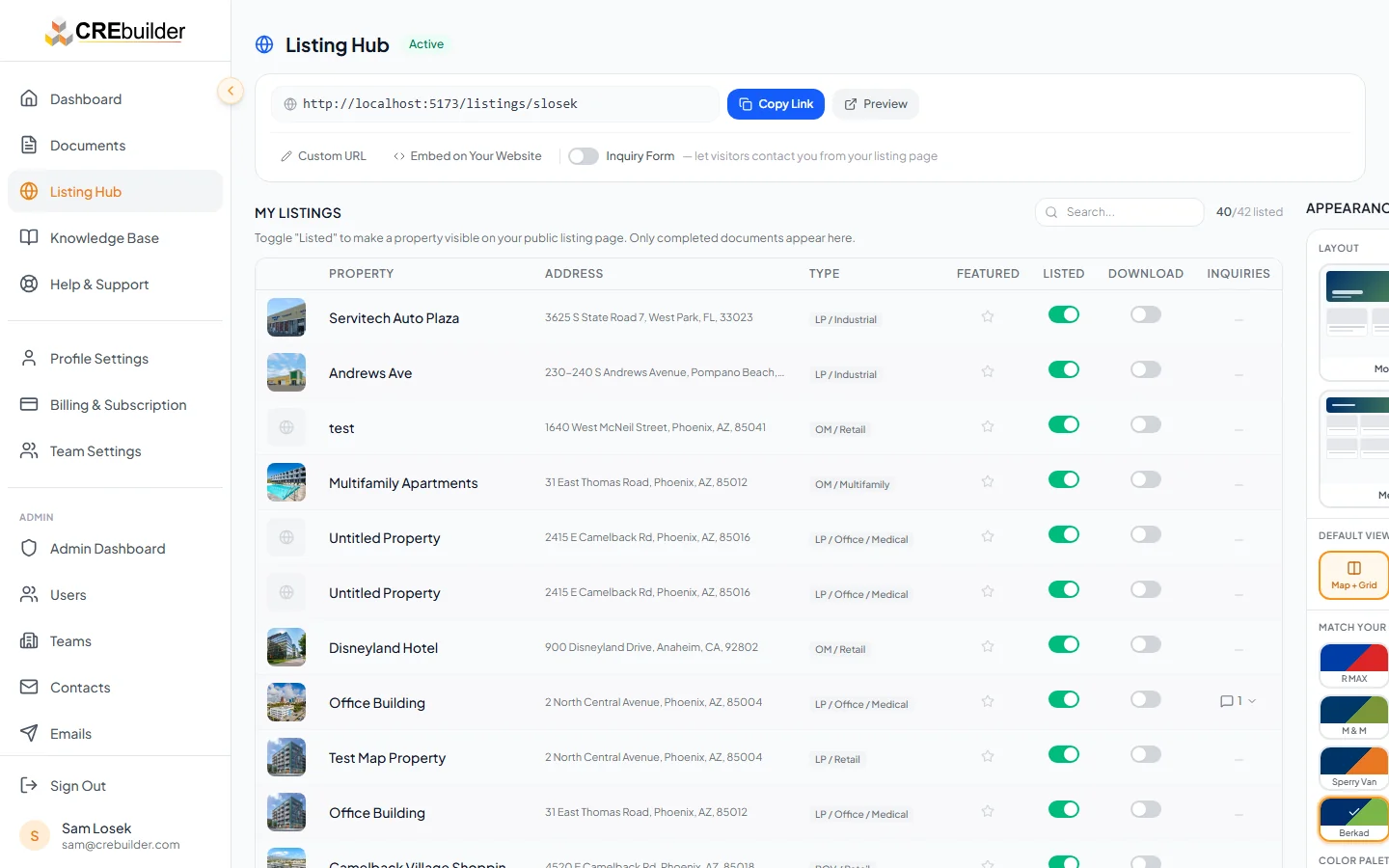Select the Teams admin icon

pos(30,640)
